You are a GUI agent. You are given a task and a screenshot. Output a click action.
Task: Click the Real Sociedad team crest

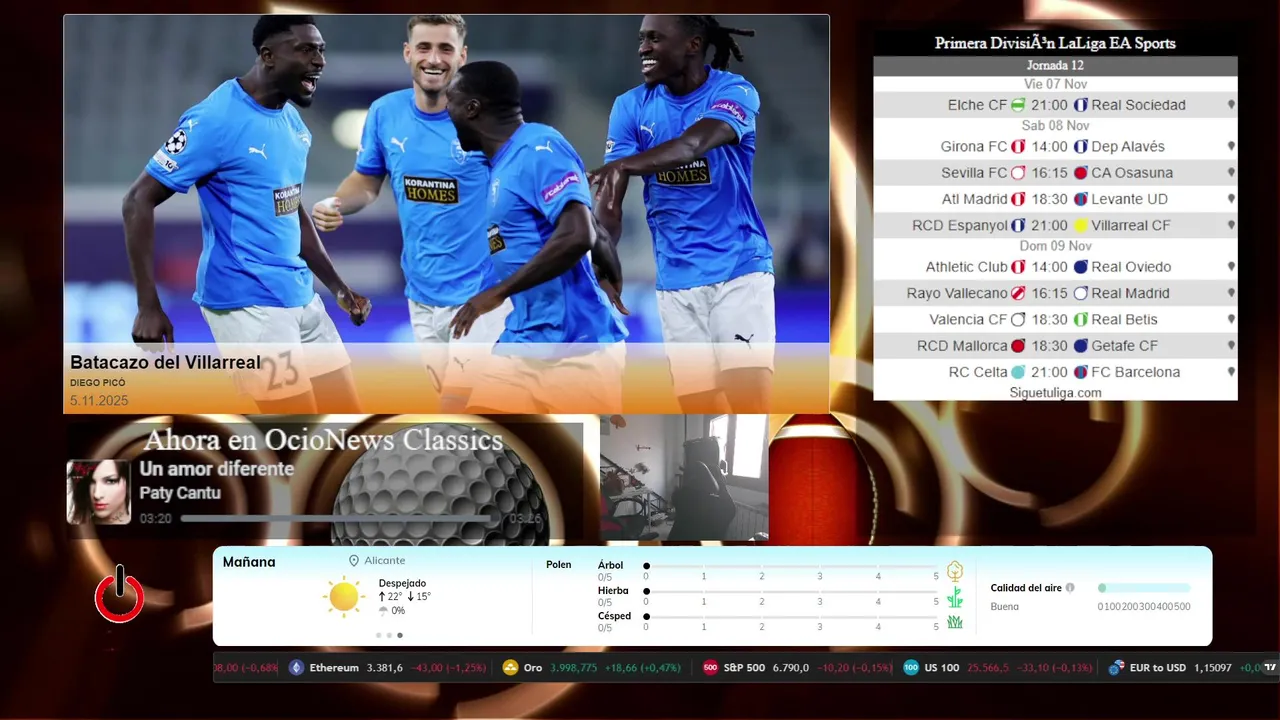pos(1081,105)
